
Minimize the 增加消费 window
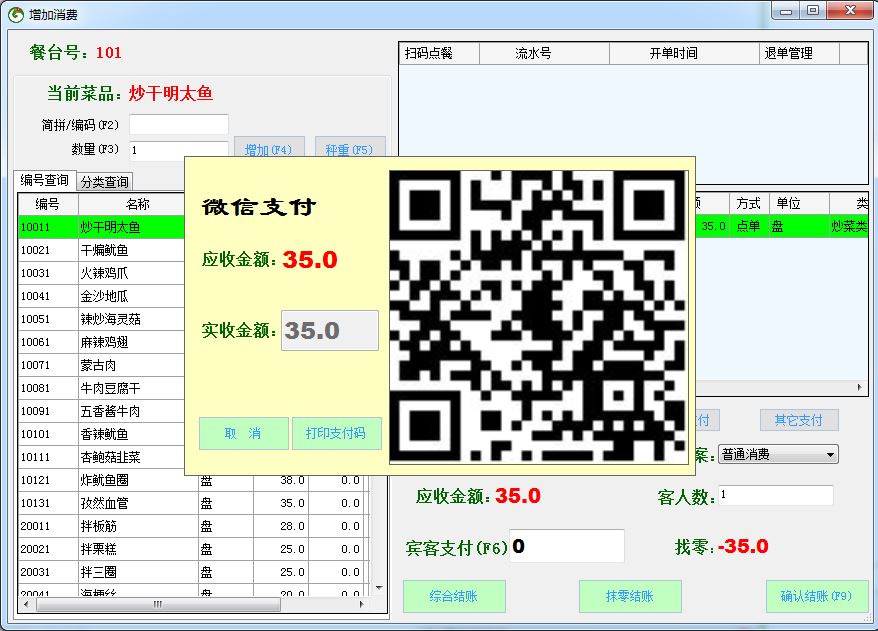click(x=787, y=11)
